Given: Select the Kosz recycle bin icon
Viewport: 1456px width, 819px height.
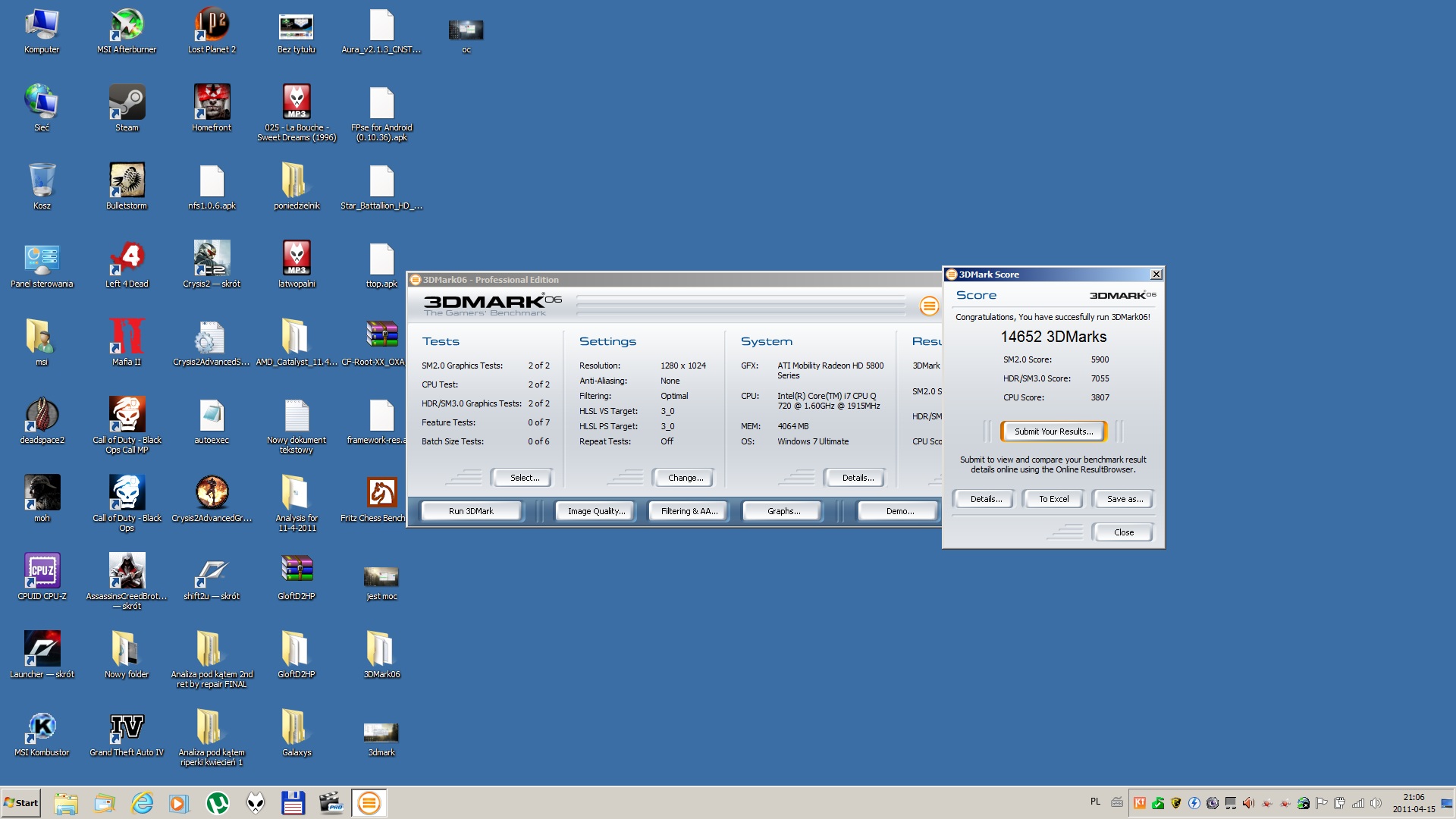Looking at the screenshot, I should (x=42, y=187).
